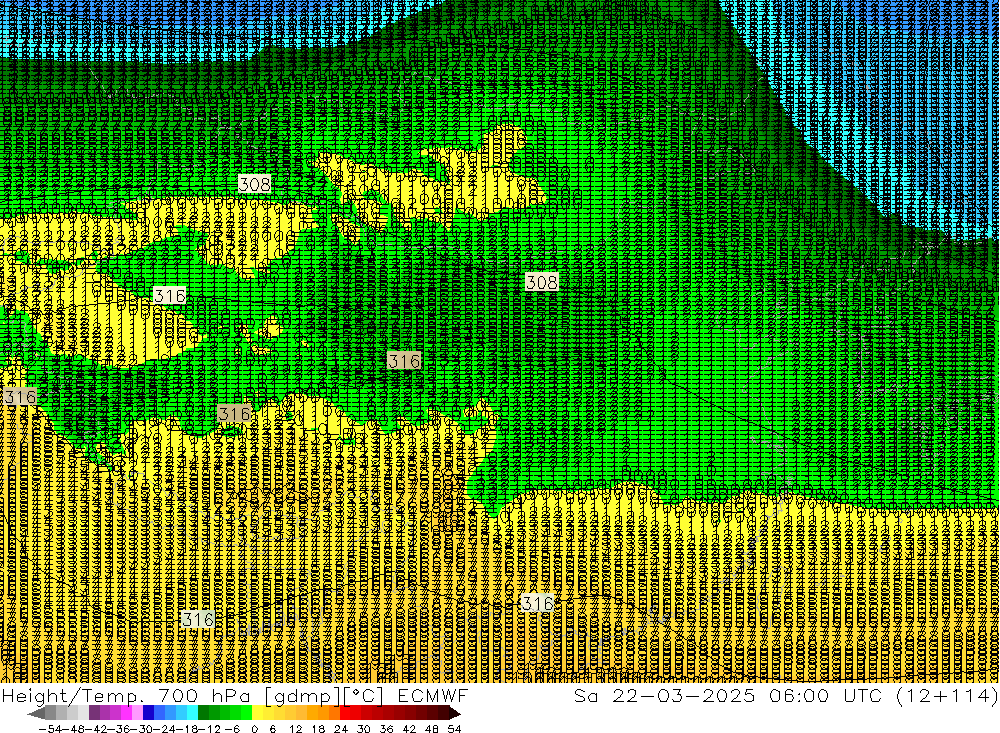Click the 308 contour label in the open green area
The image size is (1000, 733).
[541, 282]
